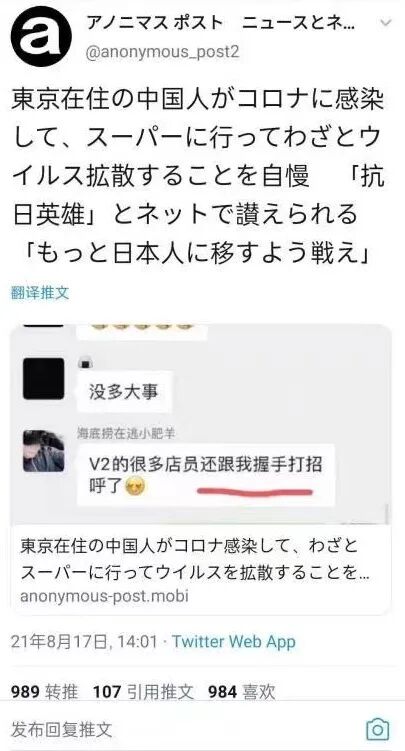Viewport: 405px width, 751px height.
Task: Tap the chat avatar of 海底捞在逃小肥羊
Action: click(44, 451)
